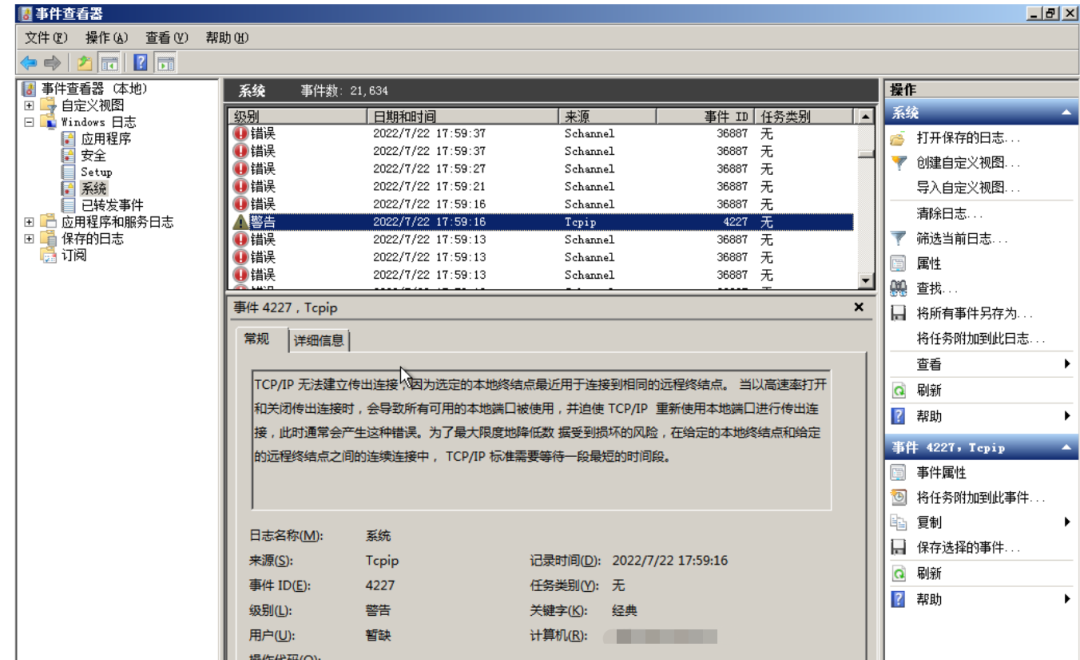Sort by the 来源 column header
Image resolution: width=1080 pixels, height=660 pixels.
click(x=607, y=116)
